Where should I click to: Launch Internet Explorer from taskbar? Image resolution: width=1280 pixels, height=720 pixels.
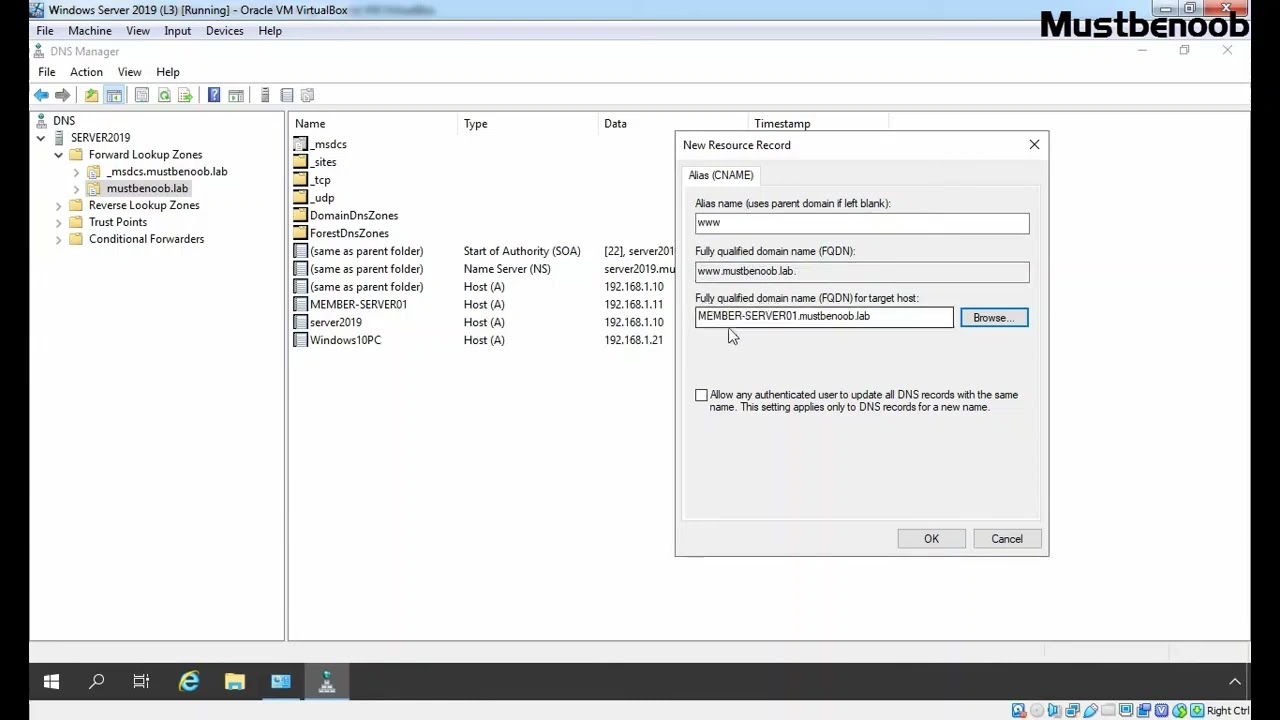tap(189, 682)
